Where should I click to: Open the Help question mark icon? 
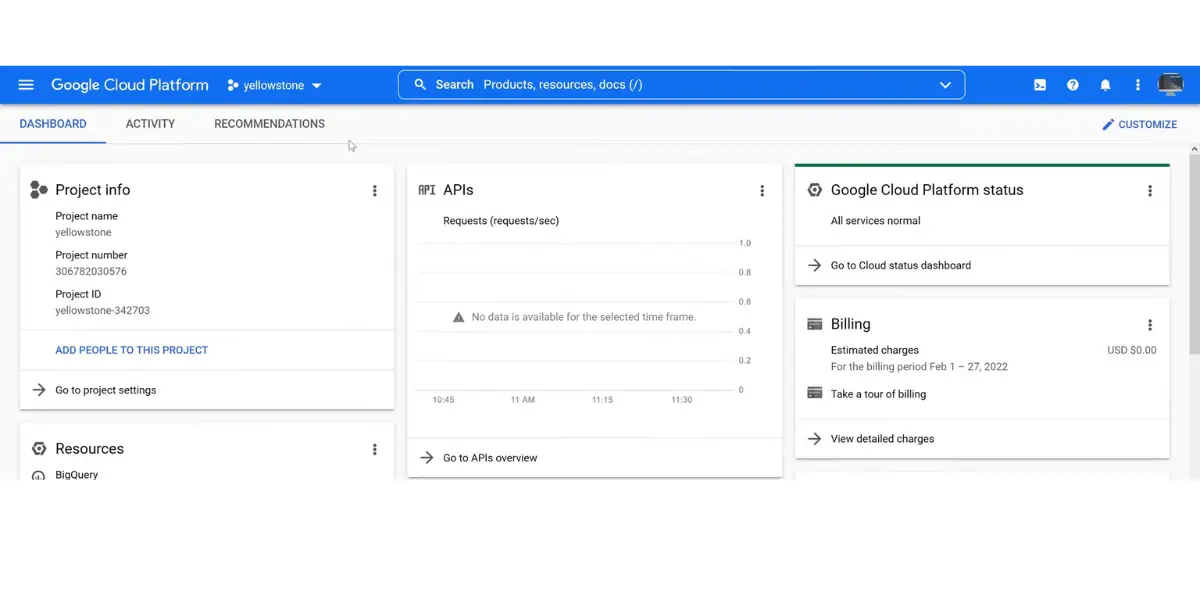click(1073, 85)
